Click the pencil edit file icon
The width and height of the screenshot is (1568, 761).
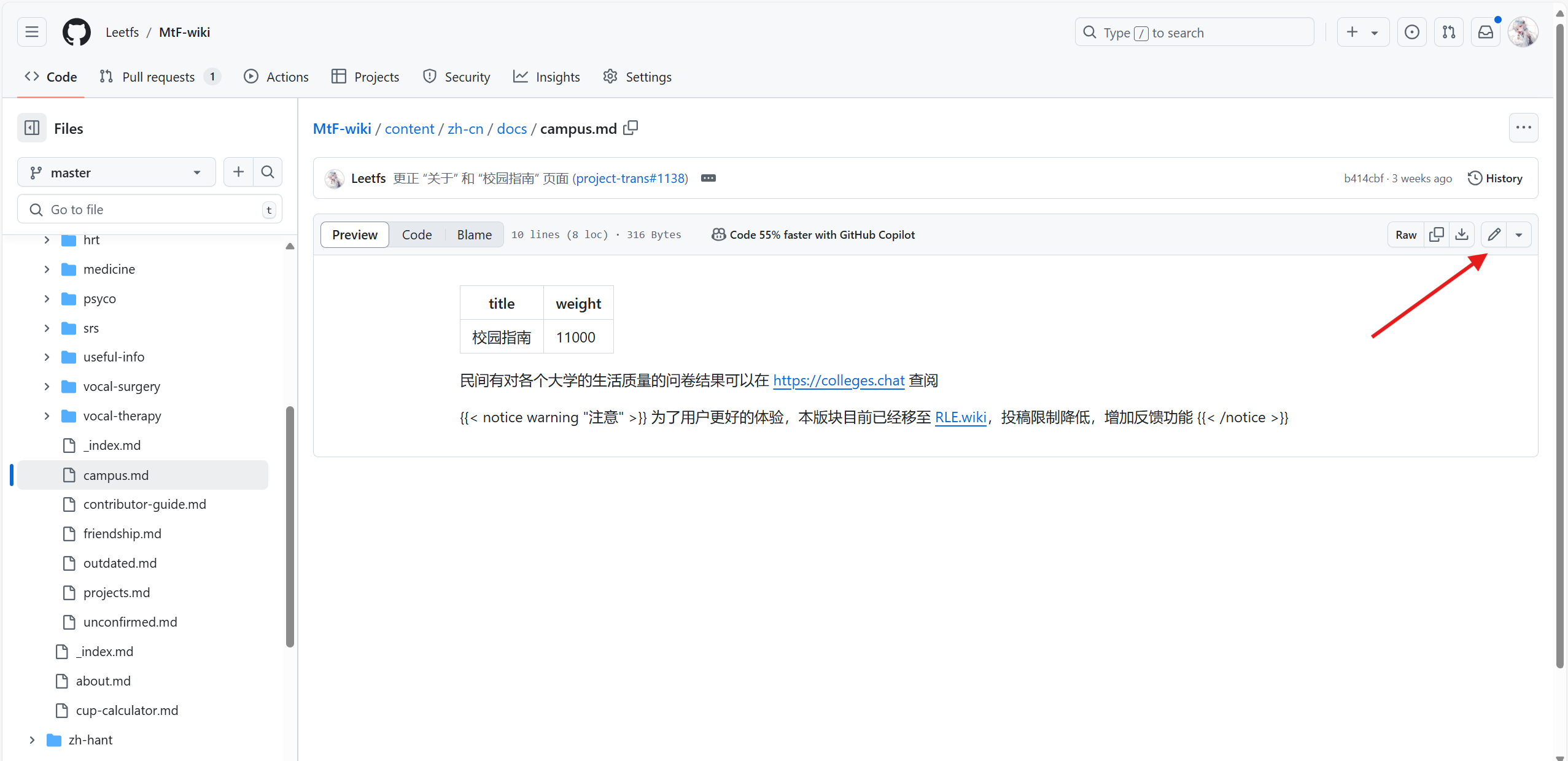point(1494,234)
